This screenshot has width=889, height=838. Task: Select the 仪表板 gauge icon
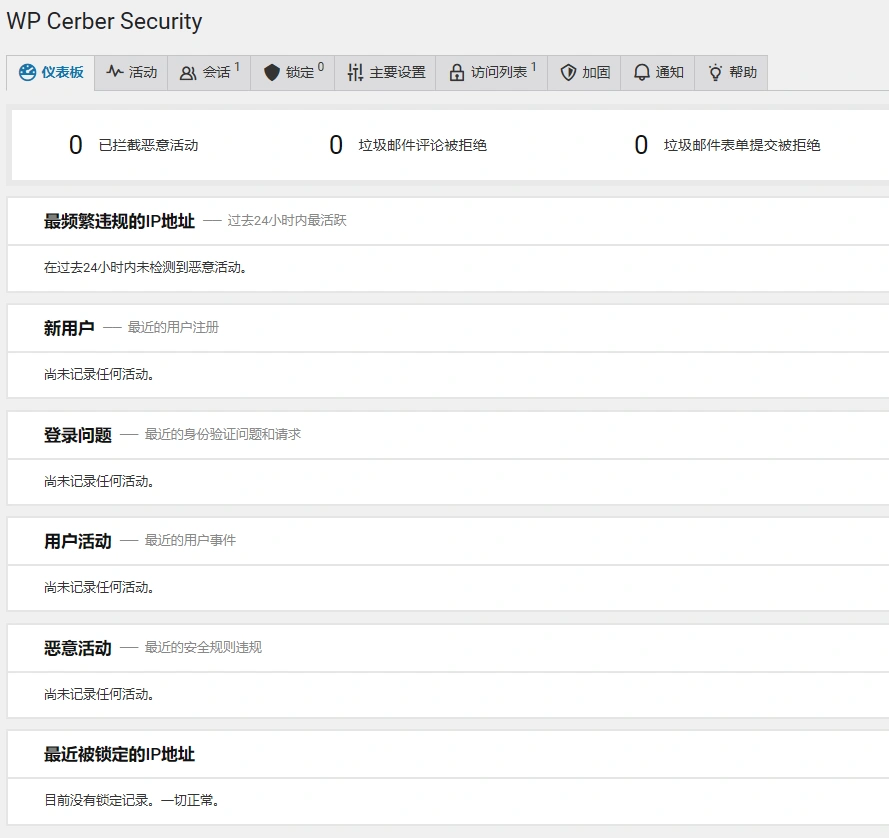(27, 72)
